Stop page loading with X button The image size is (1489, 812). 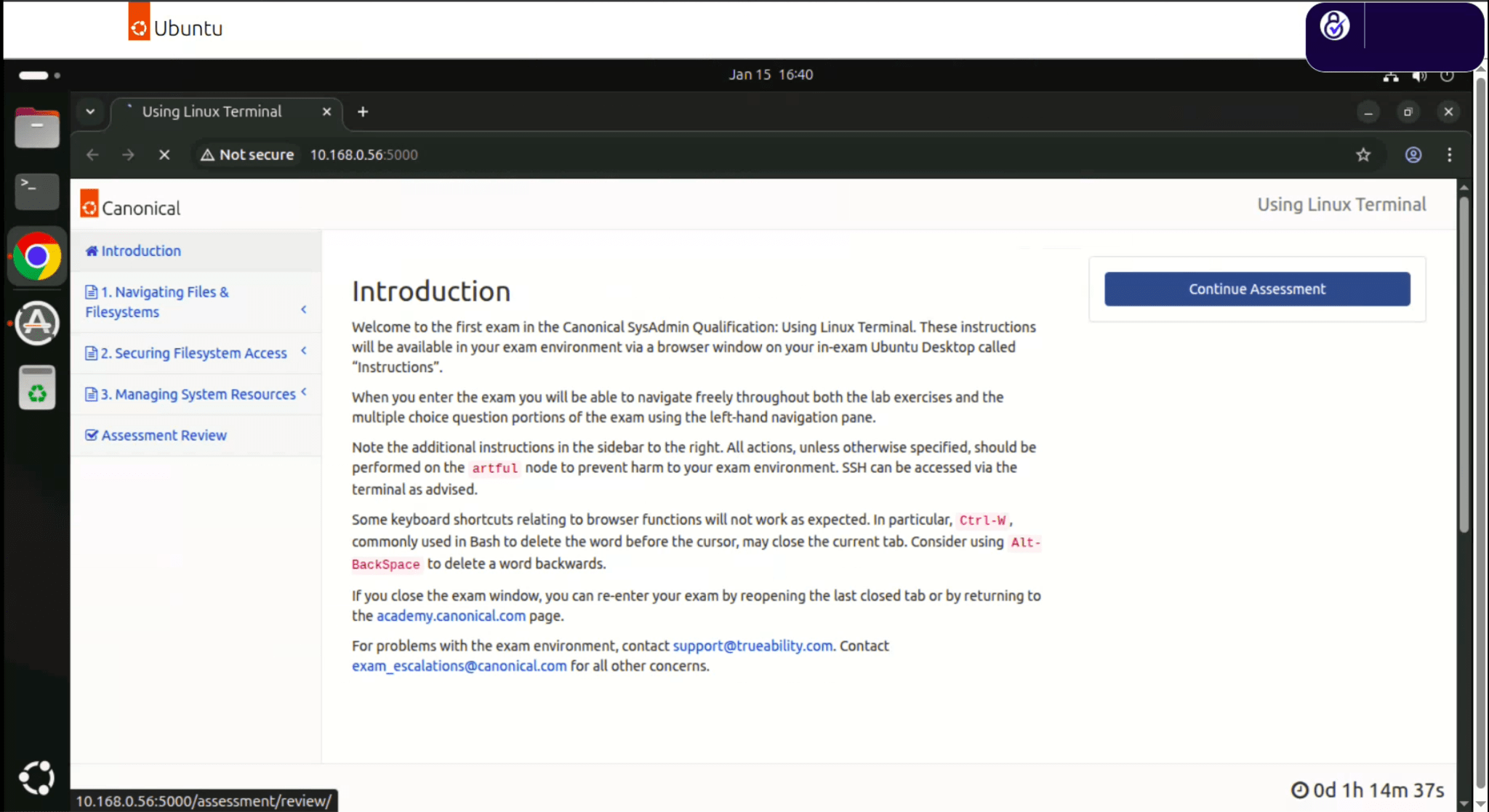164,155
